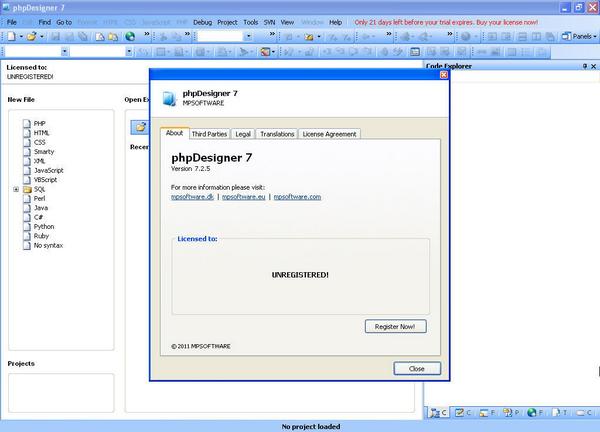Click the empty top toolbar combo field

coord(220,37)
